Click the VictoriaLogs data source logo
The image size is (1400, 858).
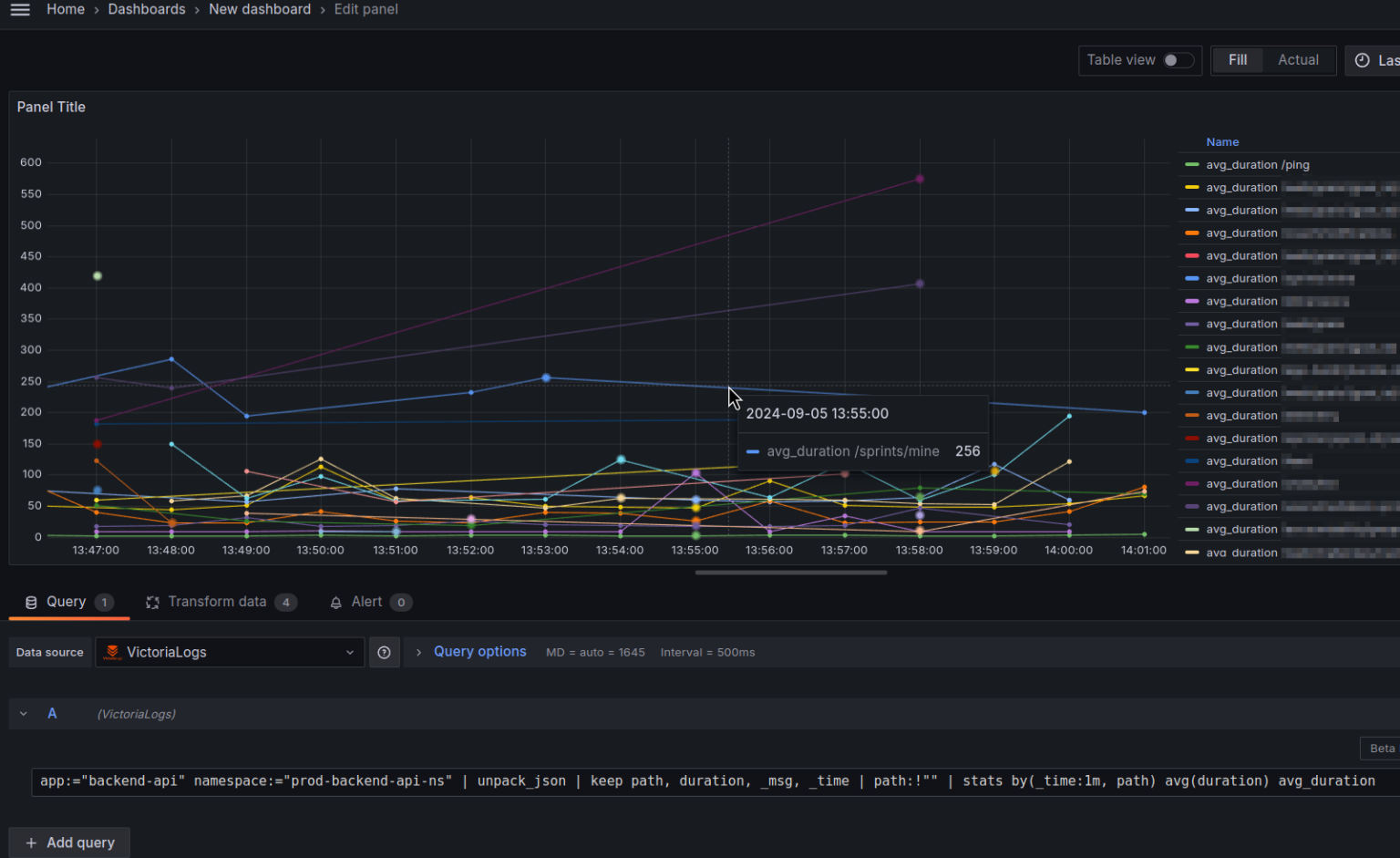pyautogui.click(x=112, y=652)
